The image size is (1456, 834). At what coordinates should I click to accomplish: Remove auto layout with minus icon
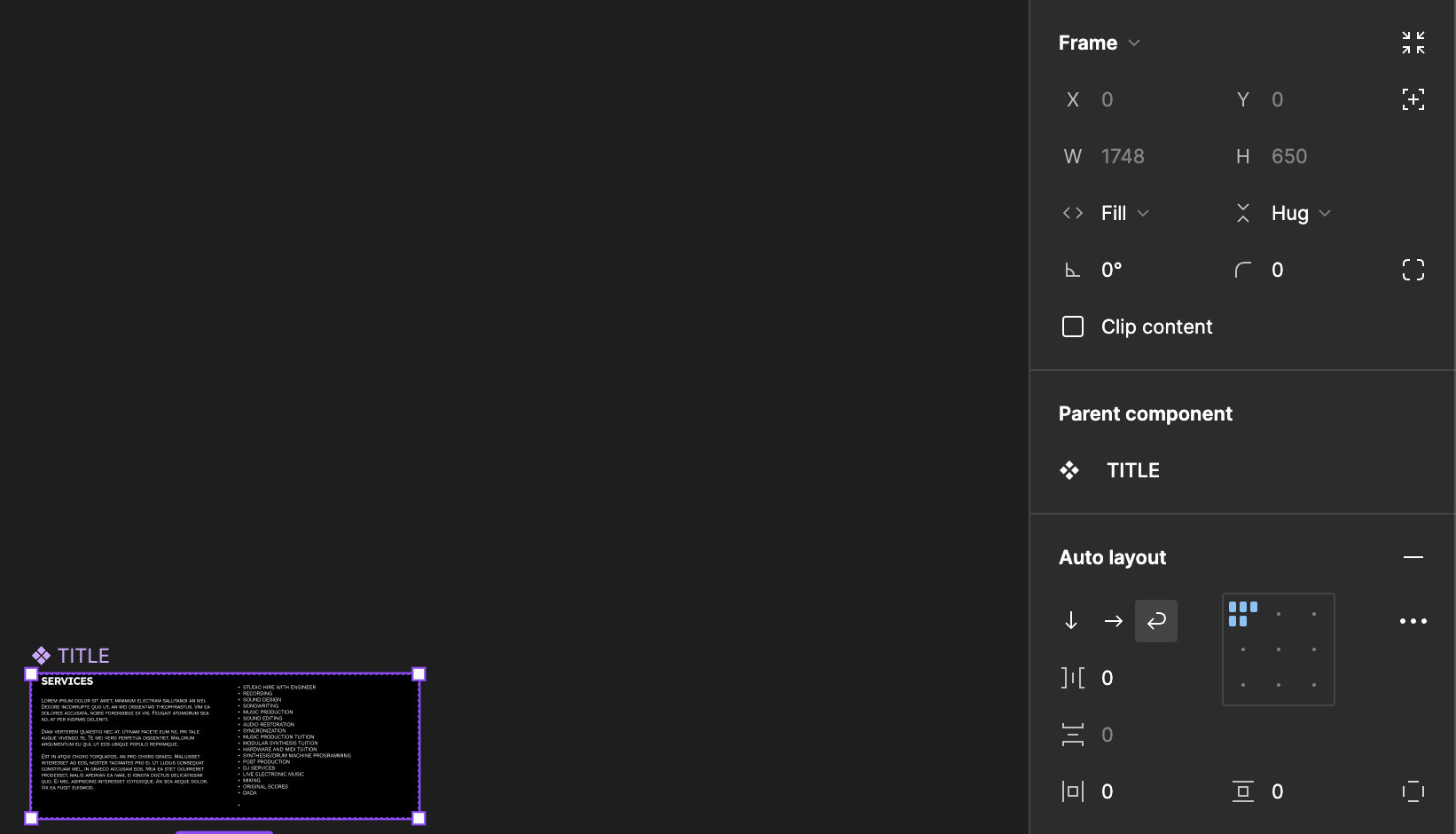[1413, 557]
